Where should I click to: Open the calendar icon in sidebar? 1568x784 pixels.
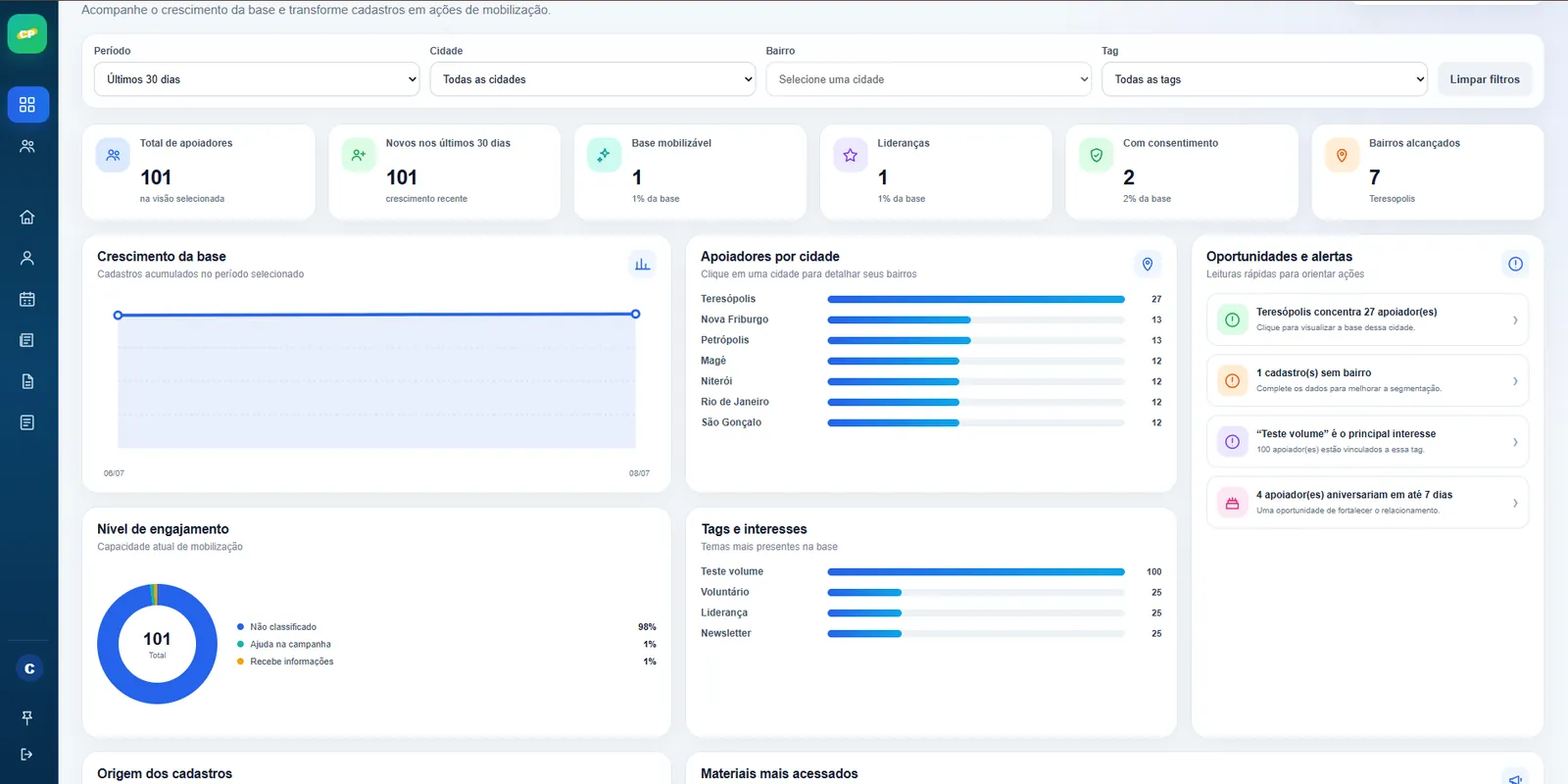(27, 300)
